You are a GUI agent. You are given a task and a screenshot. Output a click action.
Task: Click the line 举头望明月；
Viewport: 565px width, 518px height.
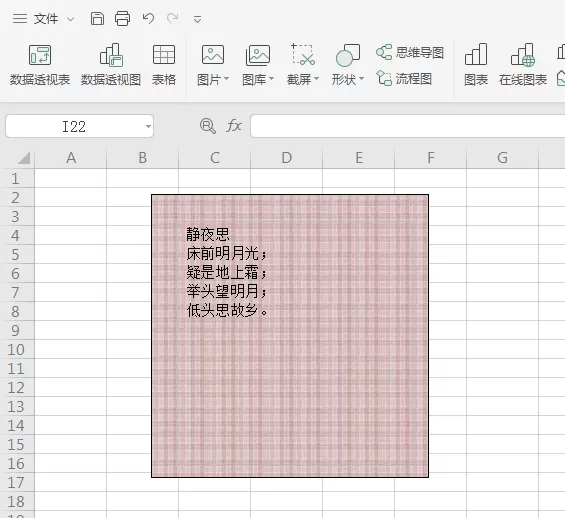coord(227,291)
